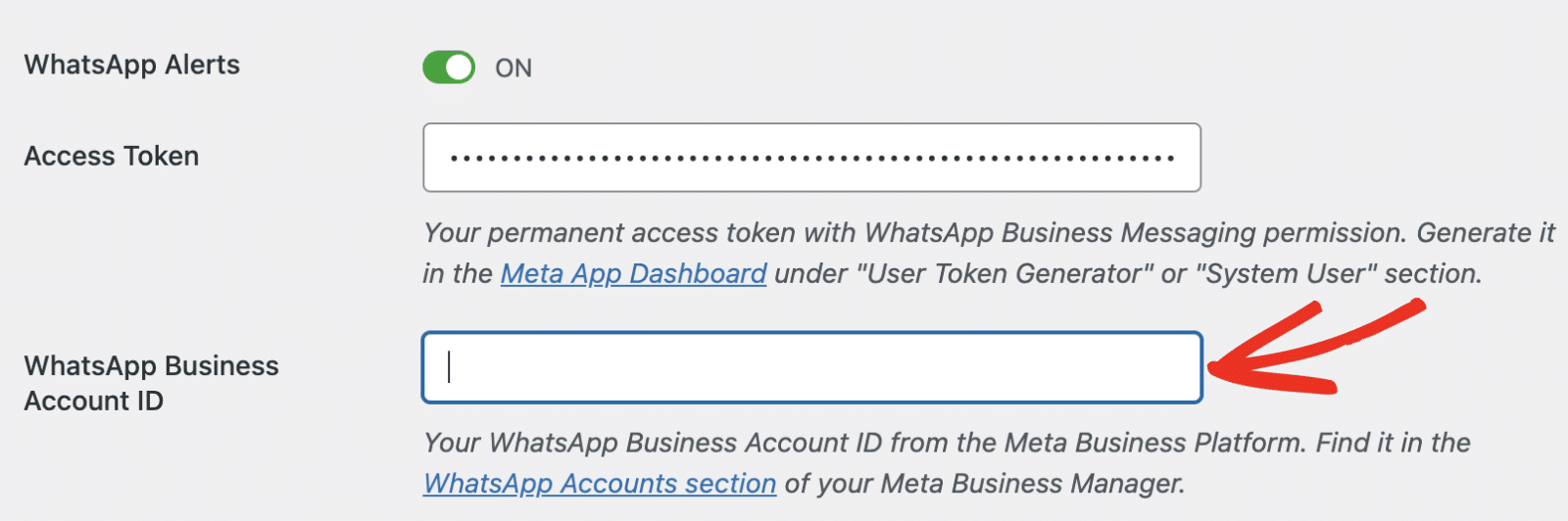The height and width of the screenshot is (521, 1568).
Task: Click the ON status text beside the switch
Action: 514,69
